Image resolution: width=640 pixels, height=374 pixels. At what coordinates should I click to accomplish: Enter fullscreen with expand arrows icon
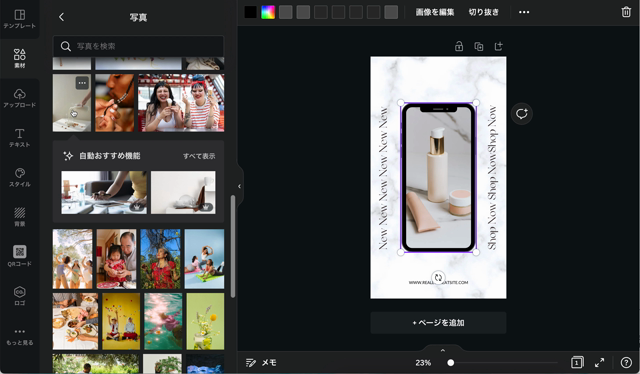(x=600, y=363)
